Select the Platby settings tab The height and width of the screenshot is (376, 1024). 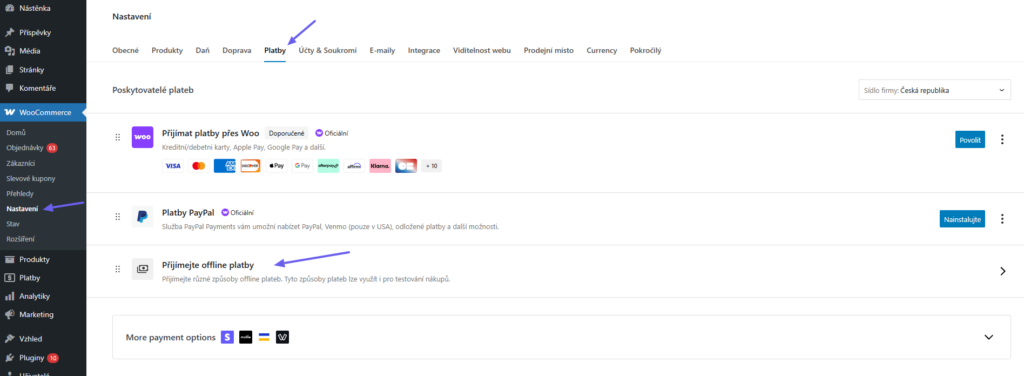(x=275, y=50)
